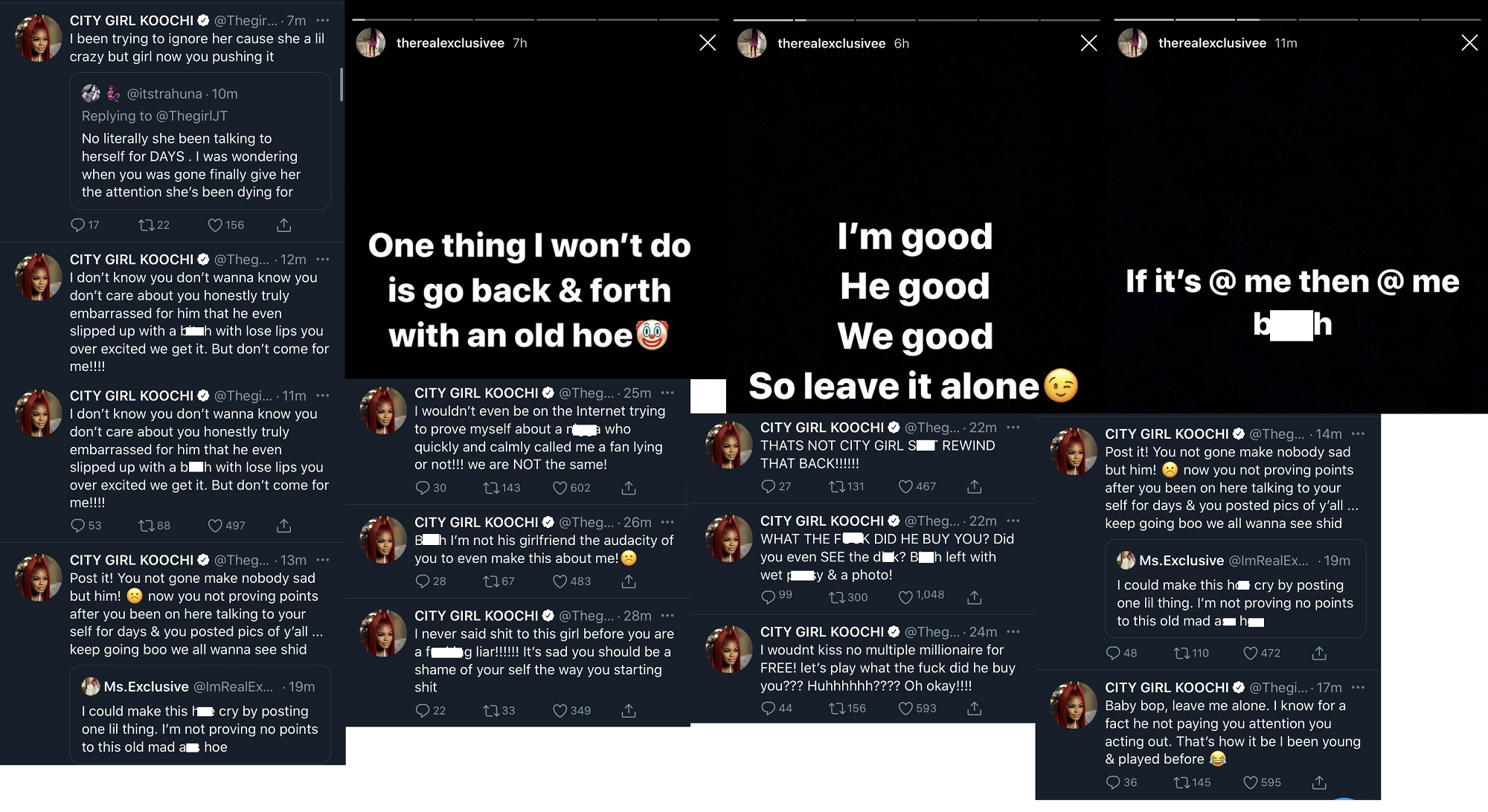Like the tweet with 156 likes
The width and height of the screenshot is (1488, 812).
(215, 225)
